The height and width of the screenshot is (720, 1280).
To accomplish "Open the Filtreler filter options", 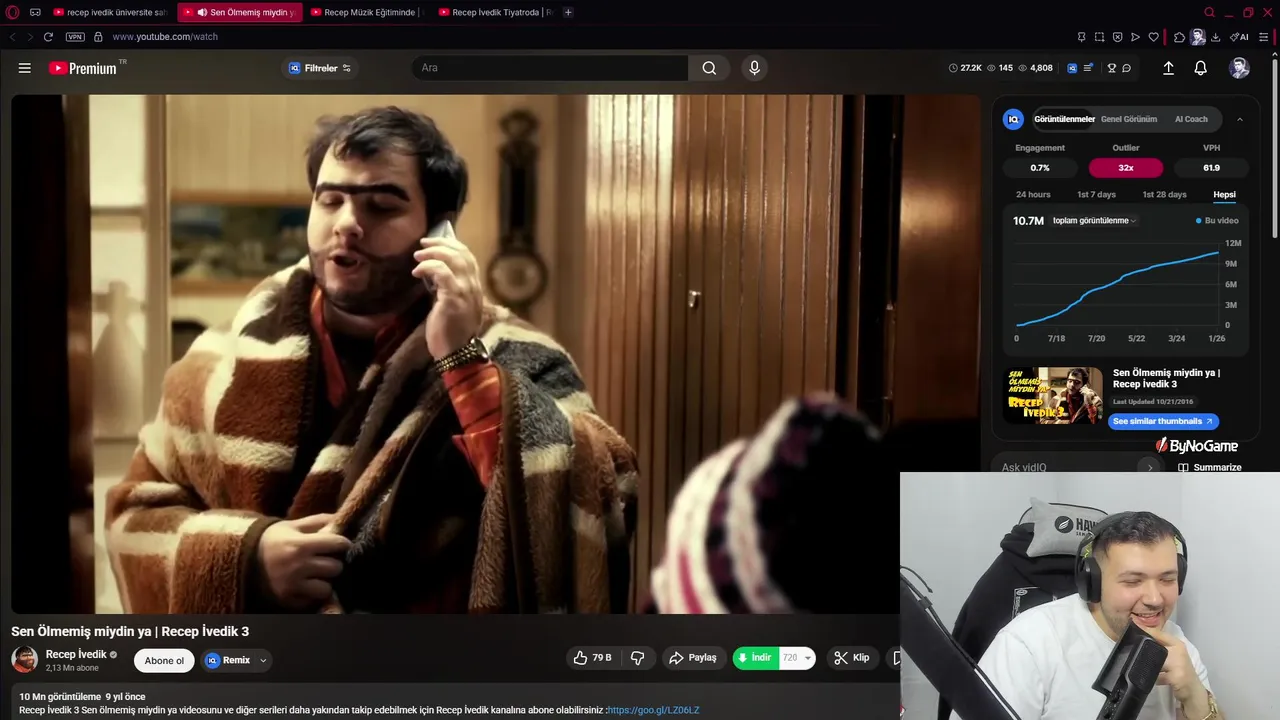I will coord(320,68).
